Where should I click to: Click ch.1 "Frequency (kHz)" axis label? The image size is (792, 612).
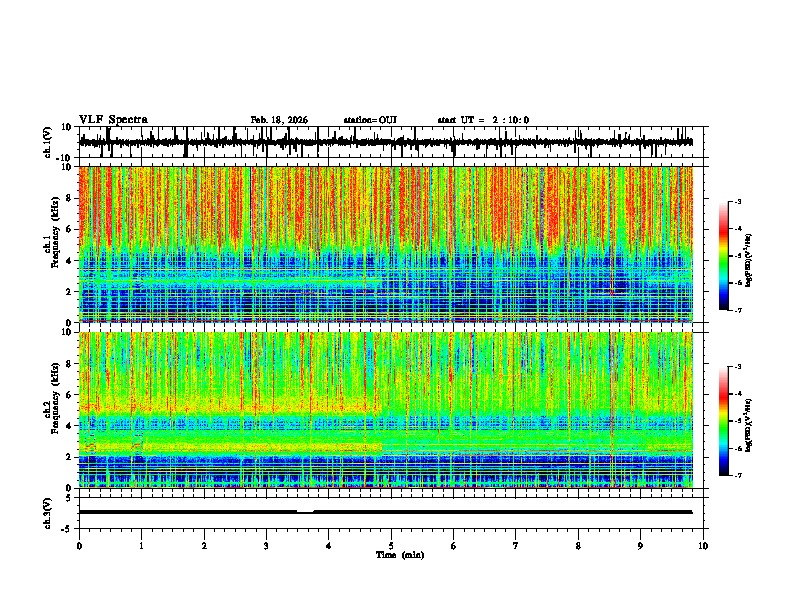[55, 232]
